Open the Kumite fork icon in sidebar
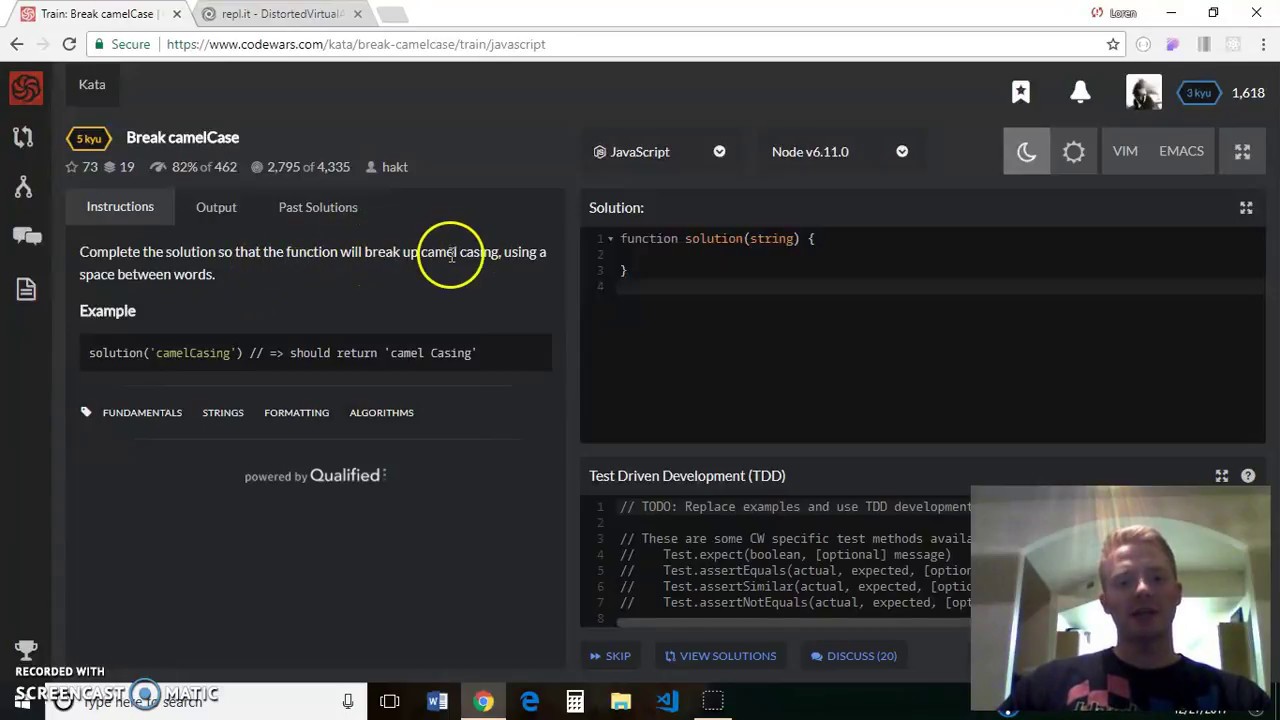This screenshot has width=1280, height=720. point(23,187)
